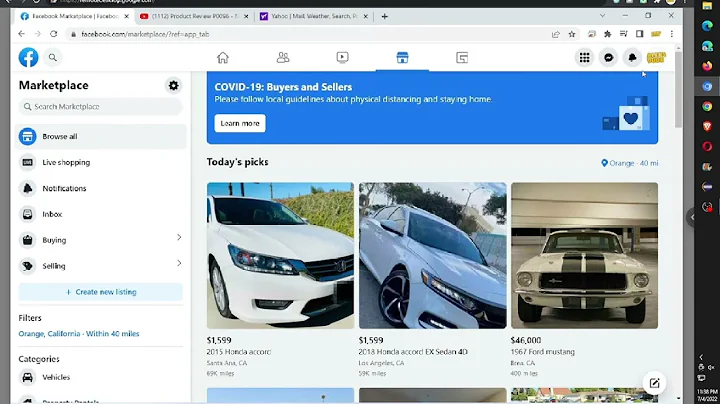Bookmark this page with the star icon
Screen dimensions: 720x404
[572, 34]
